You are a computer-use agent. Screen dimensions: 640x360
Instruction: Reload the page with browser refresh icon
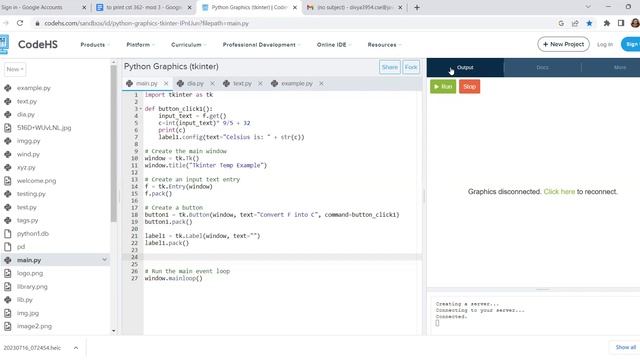click(20, 23)
